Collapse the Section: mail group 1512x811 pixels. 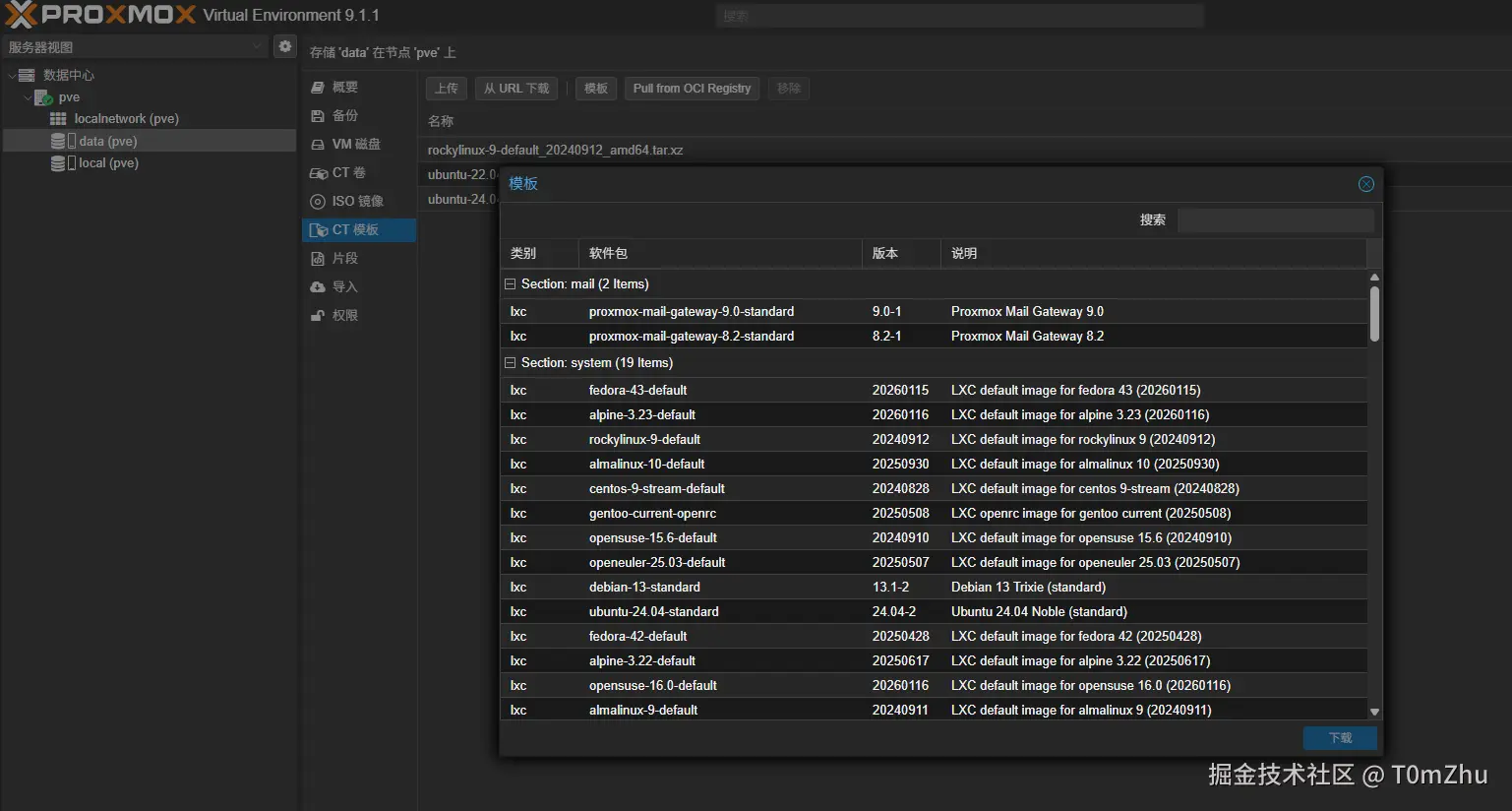tap(511, 284)
